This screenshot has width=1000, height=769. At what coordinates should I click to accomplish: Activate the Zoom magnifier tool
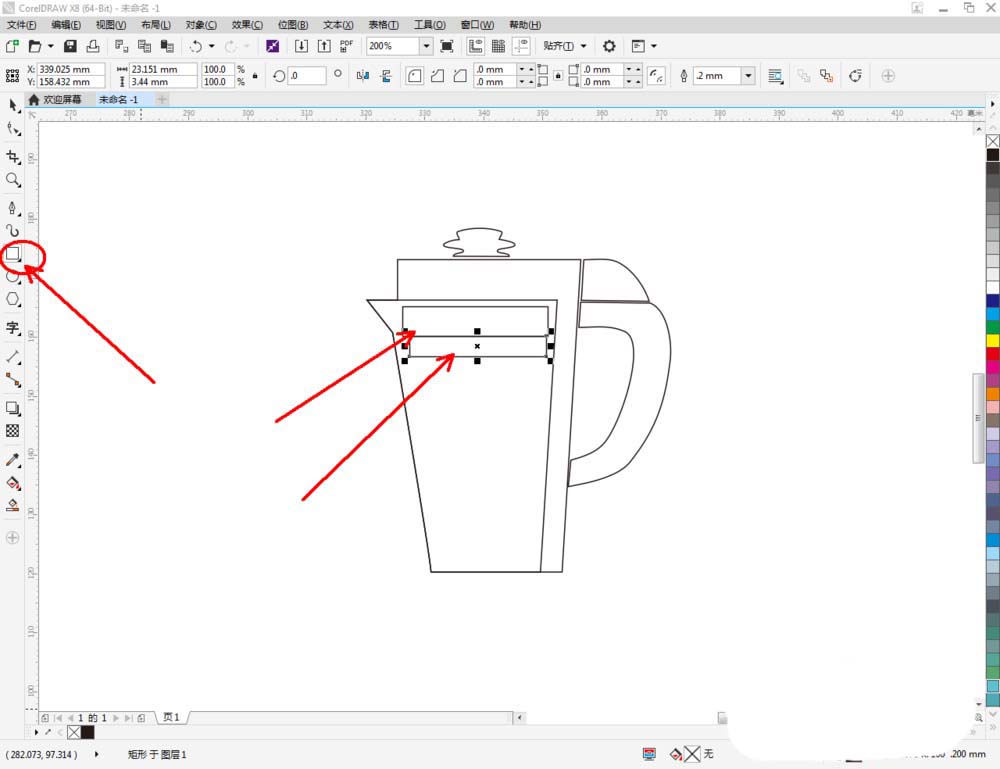pyautogui.click(x=13, y=180)
